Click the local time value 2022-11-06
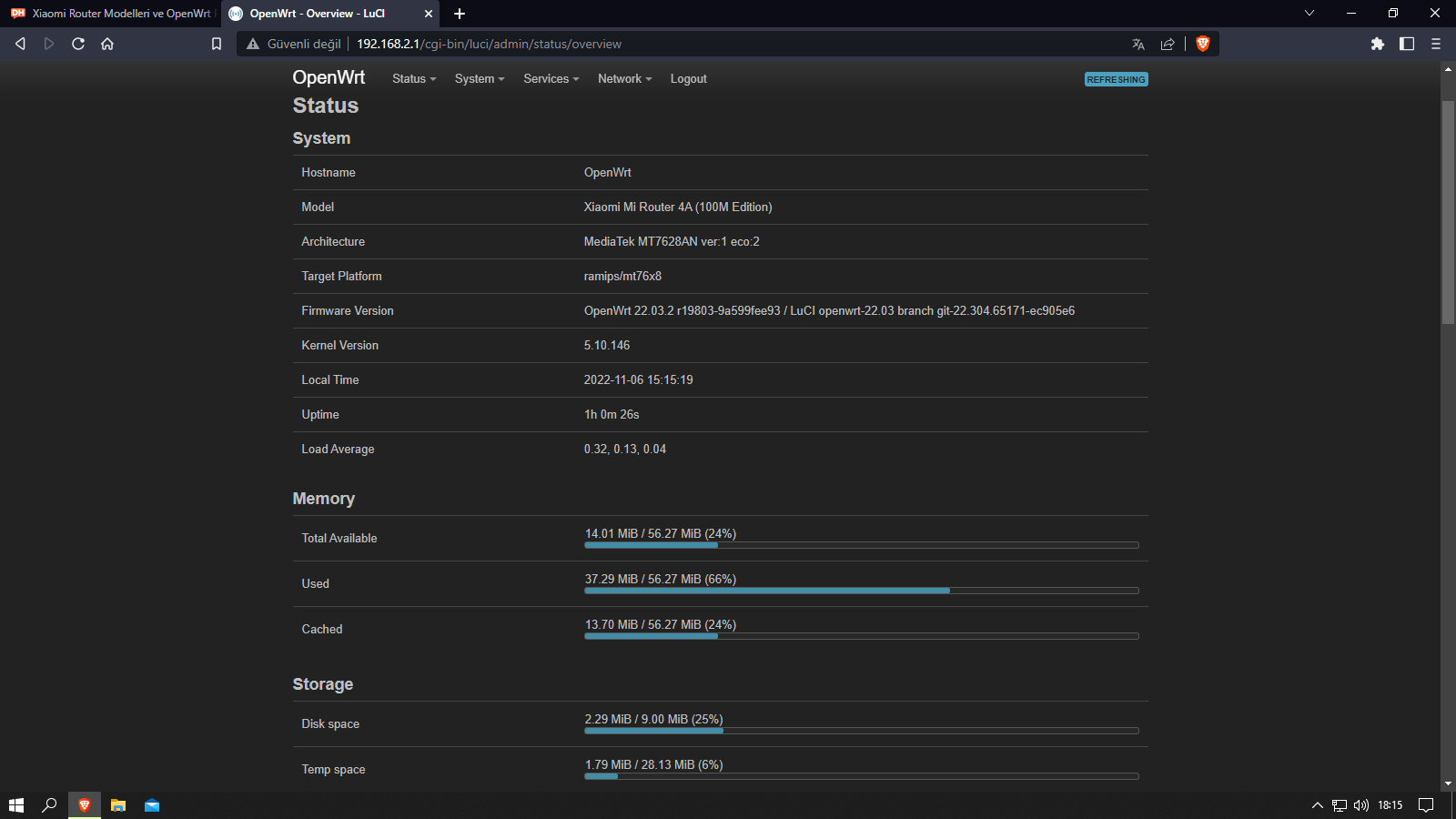This screenshot has height=819, width=1456. pos(638,380)
